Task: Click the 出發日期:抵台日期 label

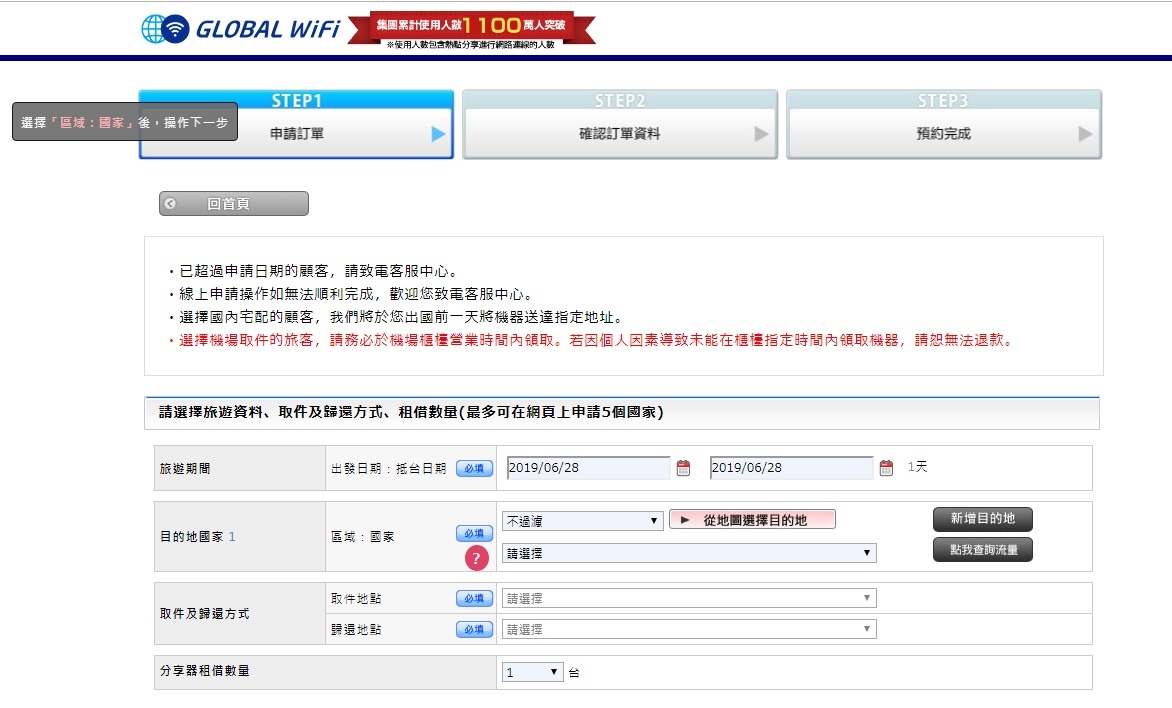Action: 389,469
